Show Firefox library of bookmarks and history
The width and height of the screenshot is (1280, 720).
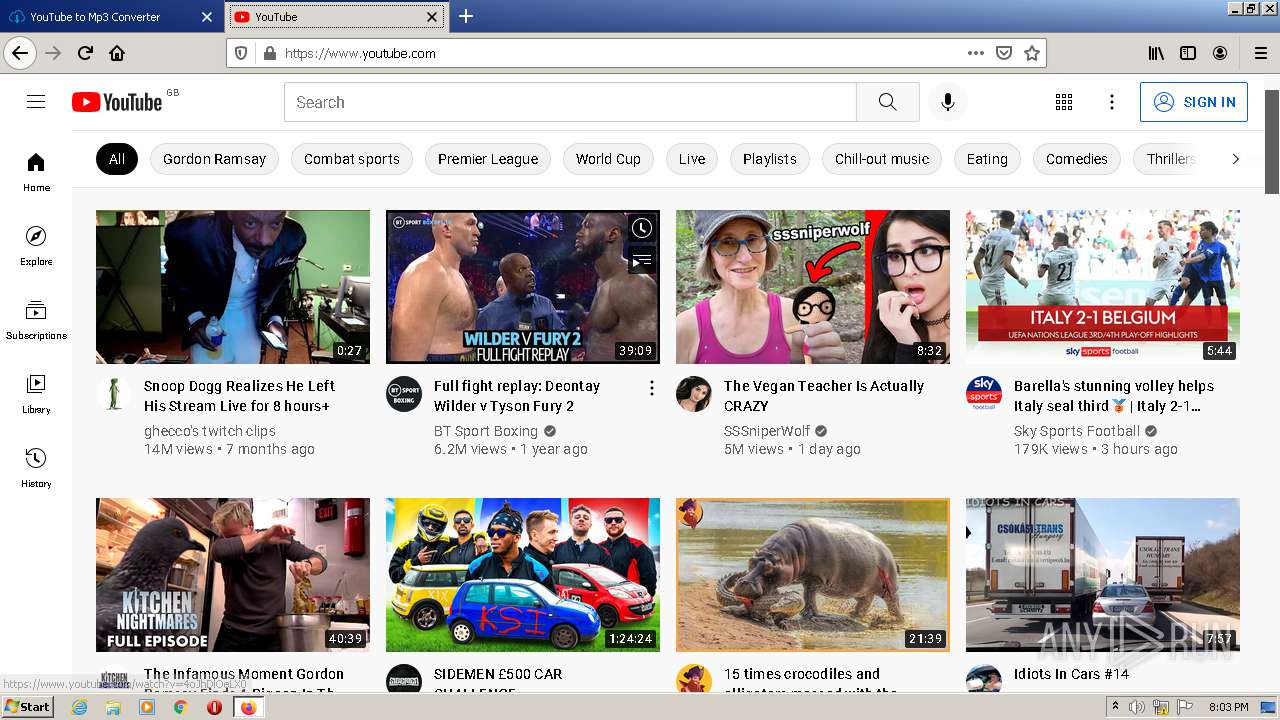coord(1156,53)
